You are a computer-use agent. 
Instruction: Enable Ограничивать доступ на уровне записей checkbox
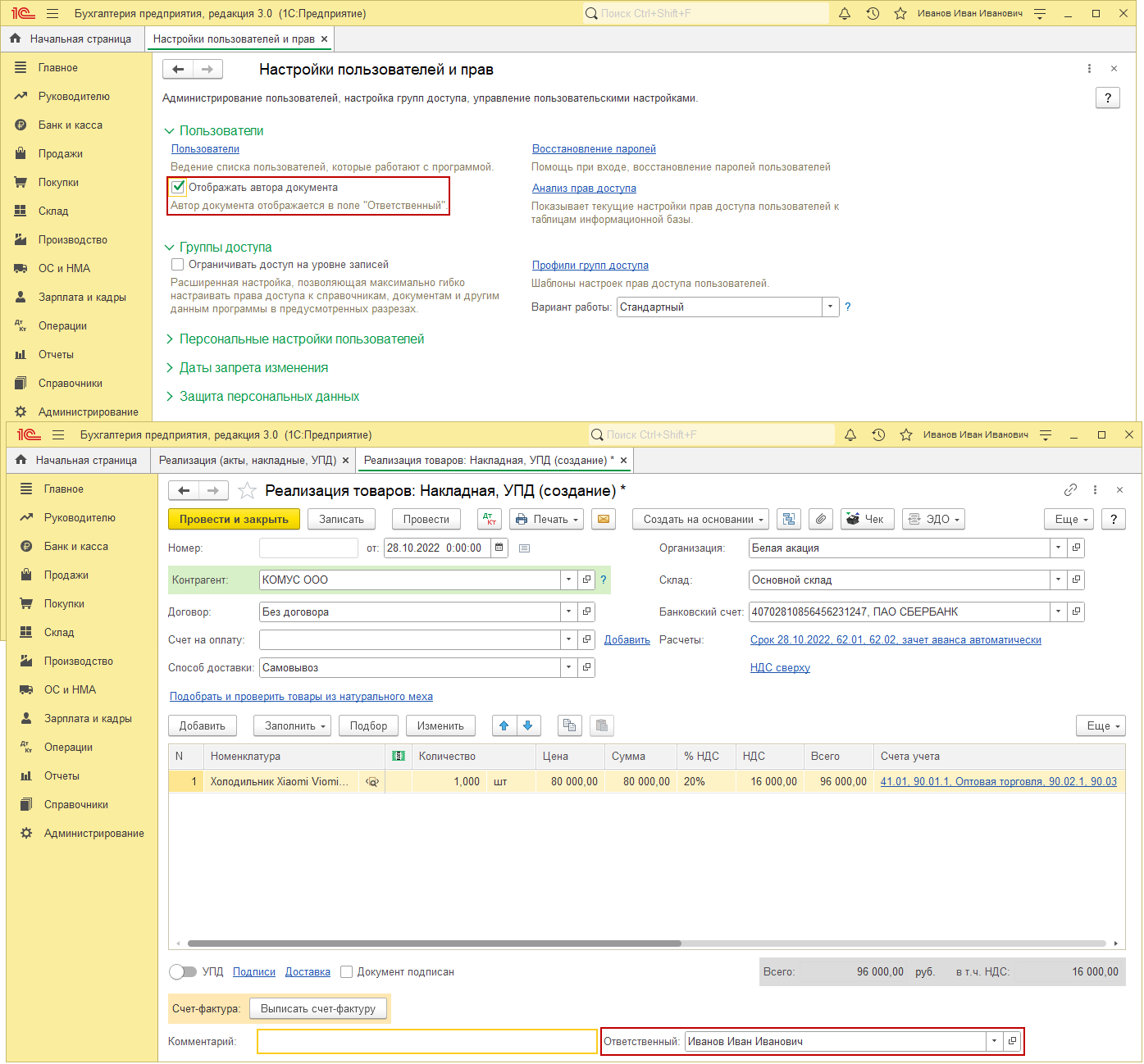177,264
